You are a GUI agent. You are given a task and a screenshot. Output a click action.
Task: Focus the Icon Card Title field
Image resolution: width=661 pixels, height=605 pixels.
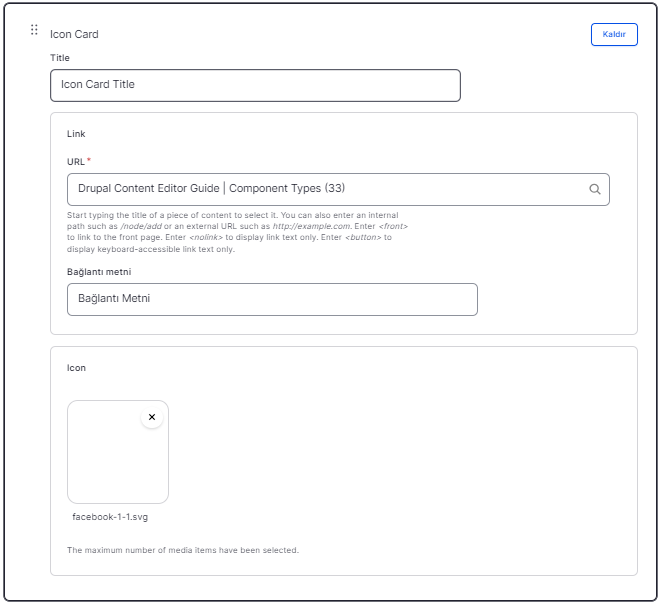point(255,85)
